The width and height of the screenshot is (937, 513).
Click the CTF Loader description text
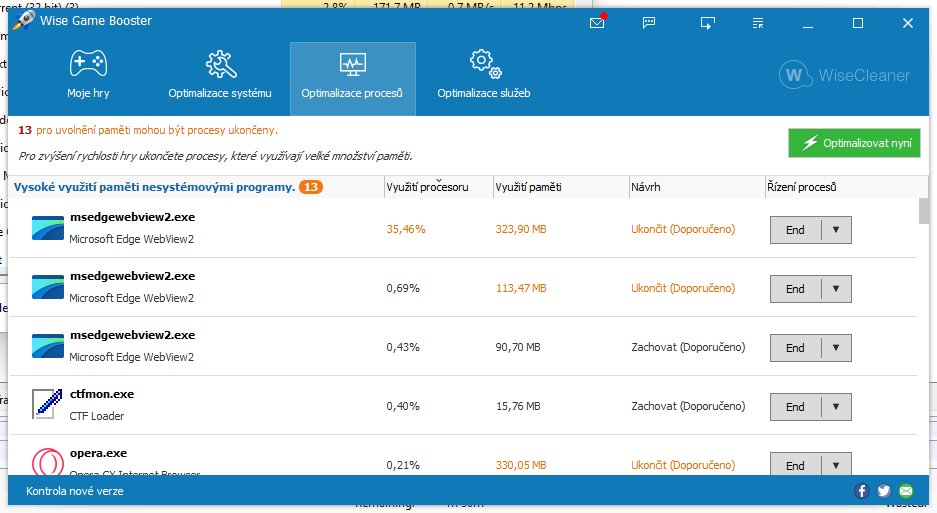(x=97, y=416)
